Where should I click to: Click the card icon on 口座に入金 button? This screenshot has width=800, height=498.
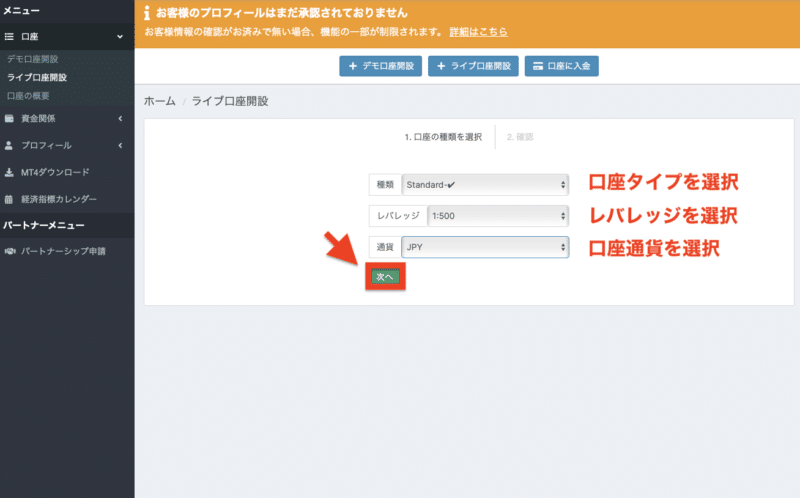coord(538,66)
